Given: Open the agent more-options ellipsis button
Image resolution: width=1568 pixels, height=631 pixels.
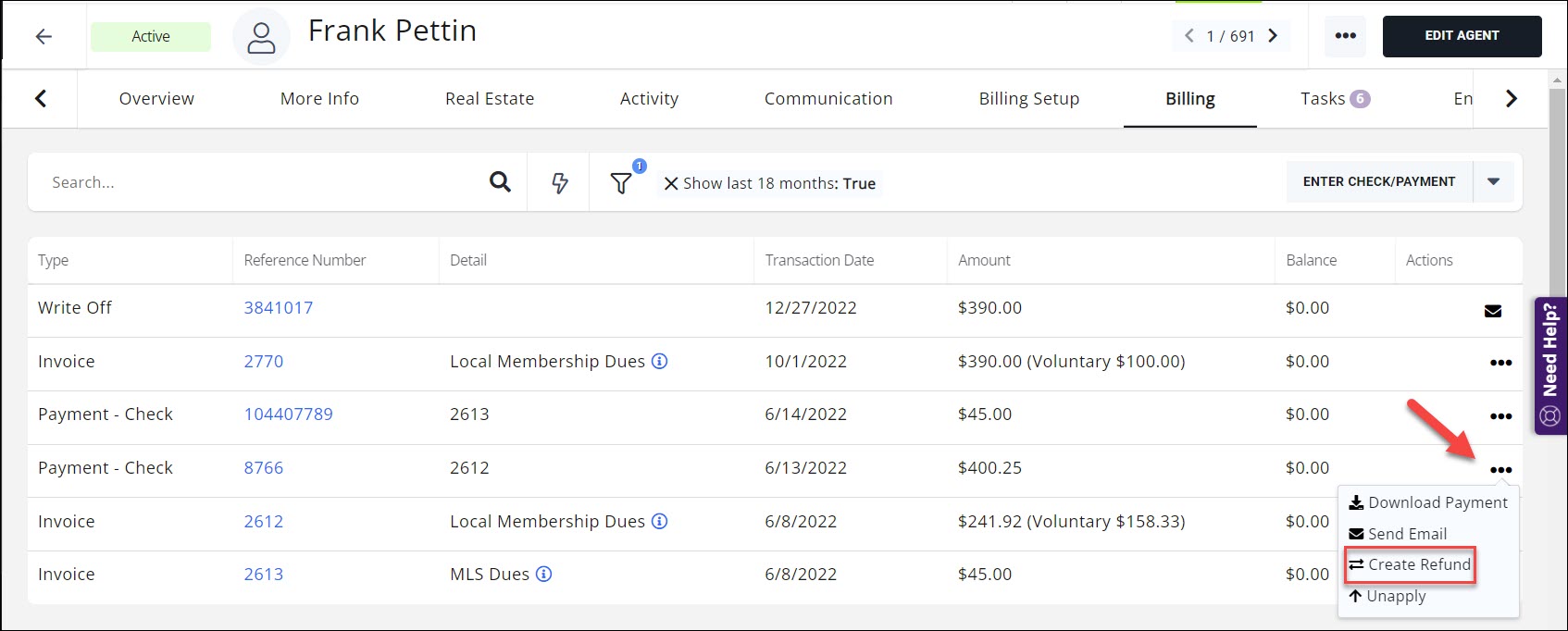Looking at the screenshot, I should (x=1345, y=36).
